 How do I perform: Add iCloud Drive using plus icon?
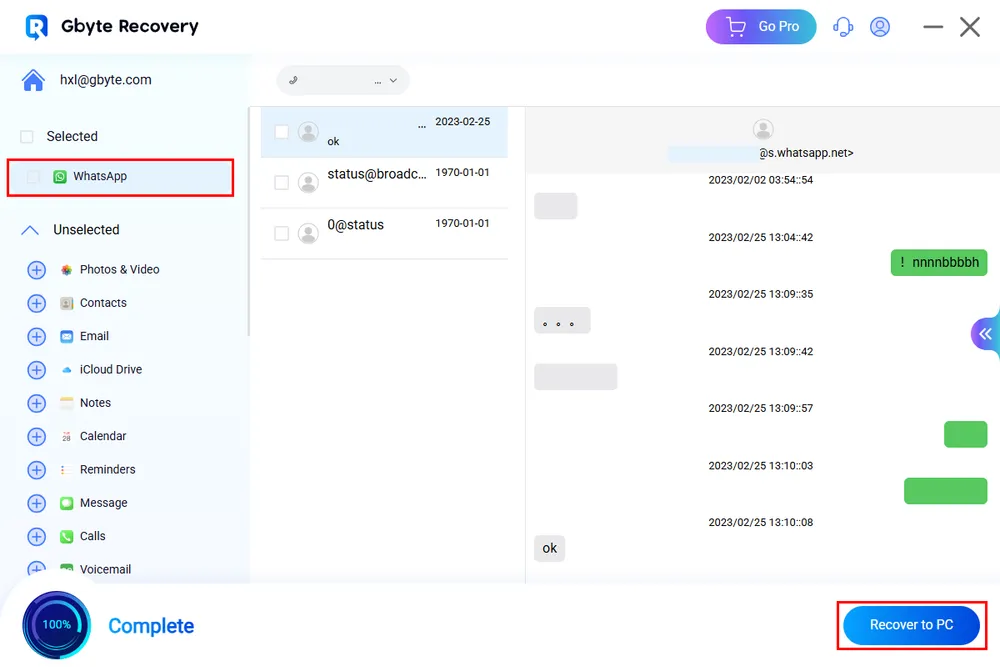click(36, 370)
